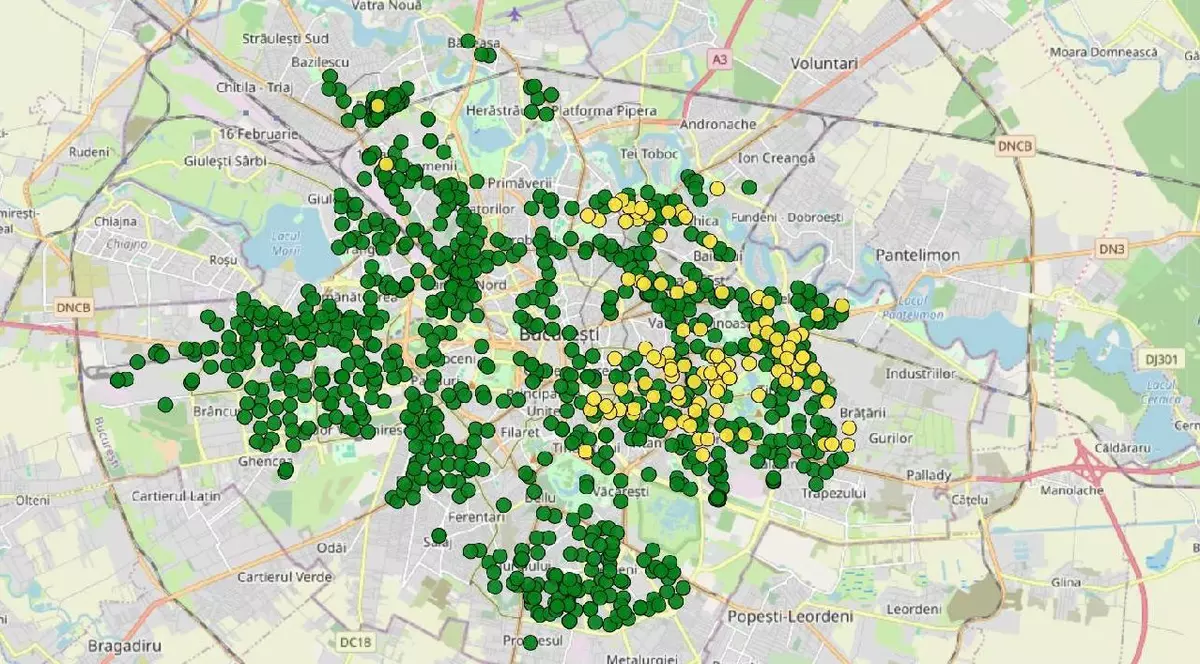1200x664 pixels.
Task: Click a green marker near Herăstrău
Action: (x=528, y=112)
